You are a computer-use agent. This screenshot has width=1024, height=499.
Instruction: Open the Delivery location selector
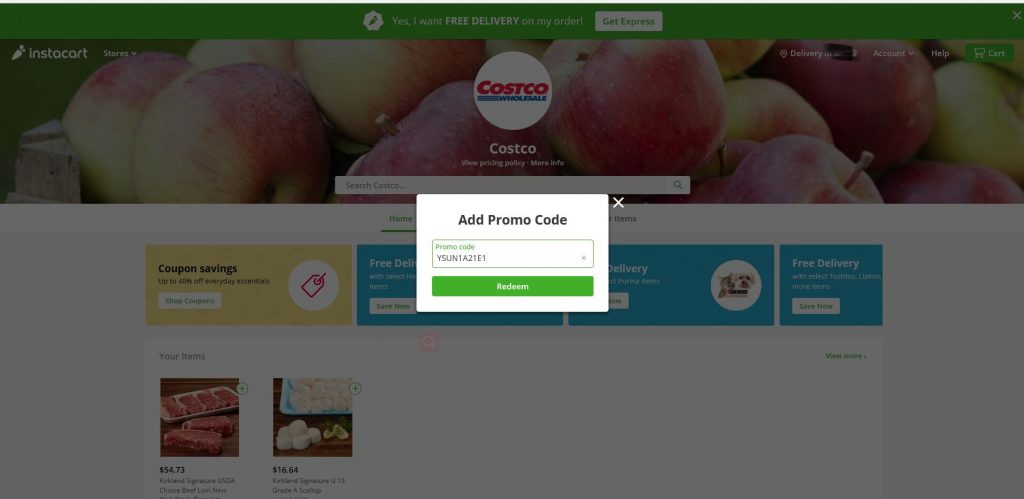818,53
